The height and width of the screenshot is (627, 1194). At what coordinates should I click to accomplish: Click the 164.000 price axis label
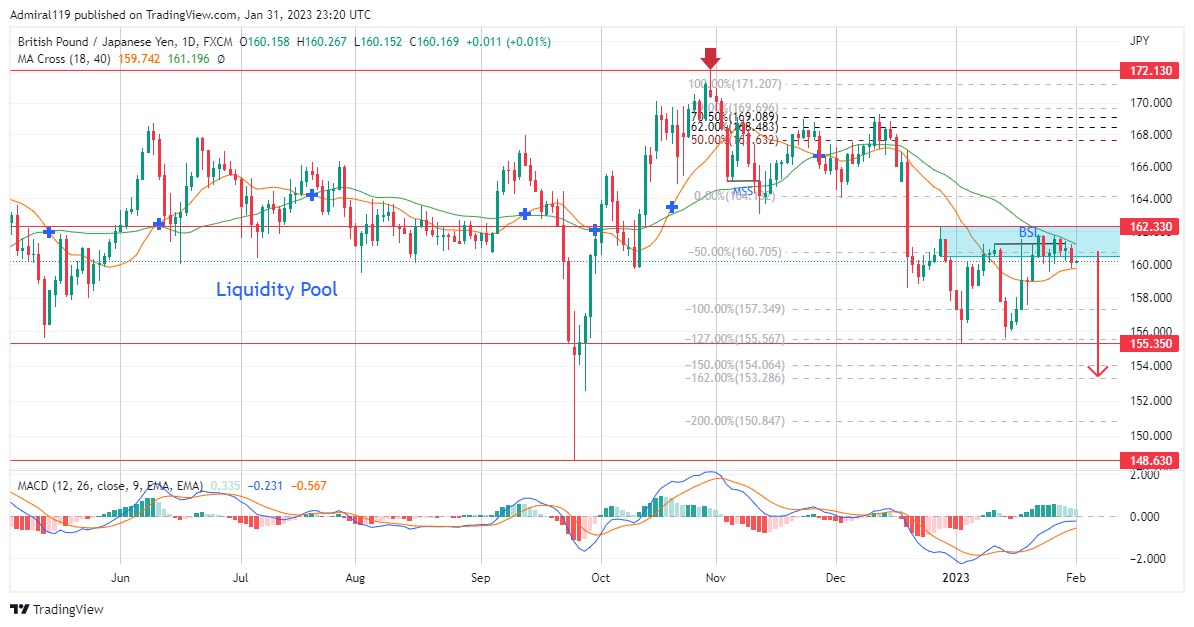click(1151, 199)
